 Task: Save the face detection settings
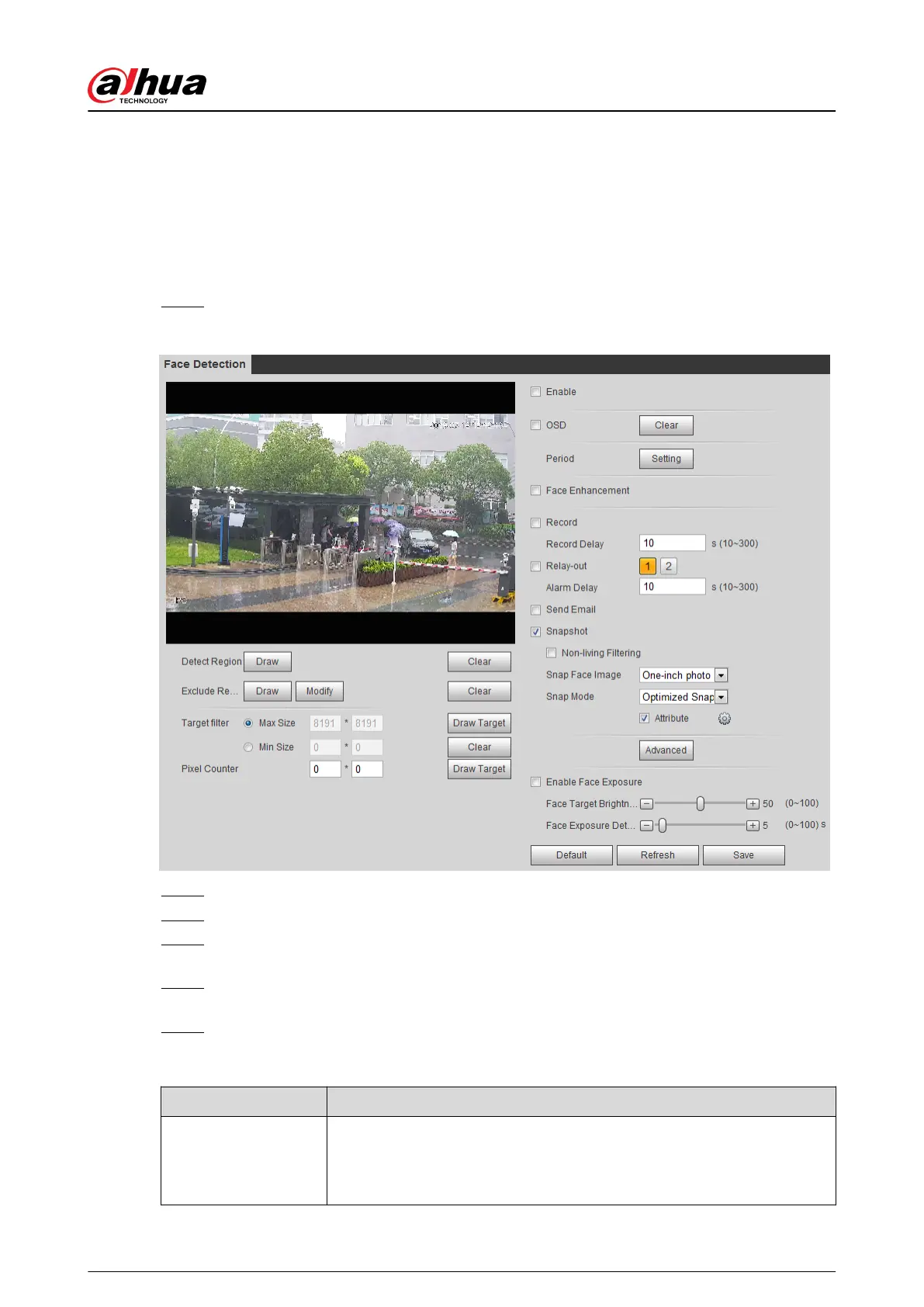coord(744,855)
